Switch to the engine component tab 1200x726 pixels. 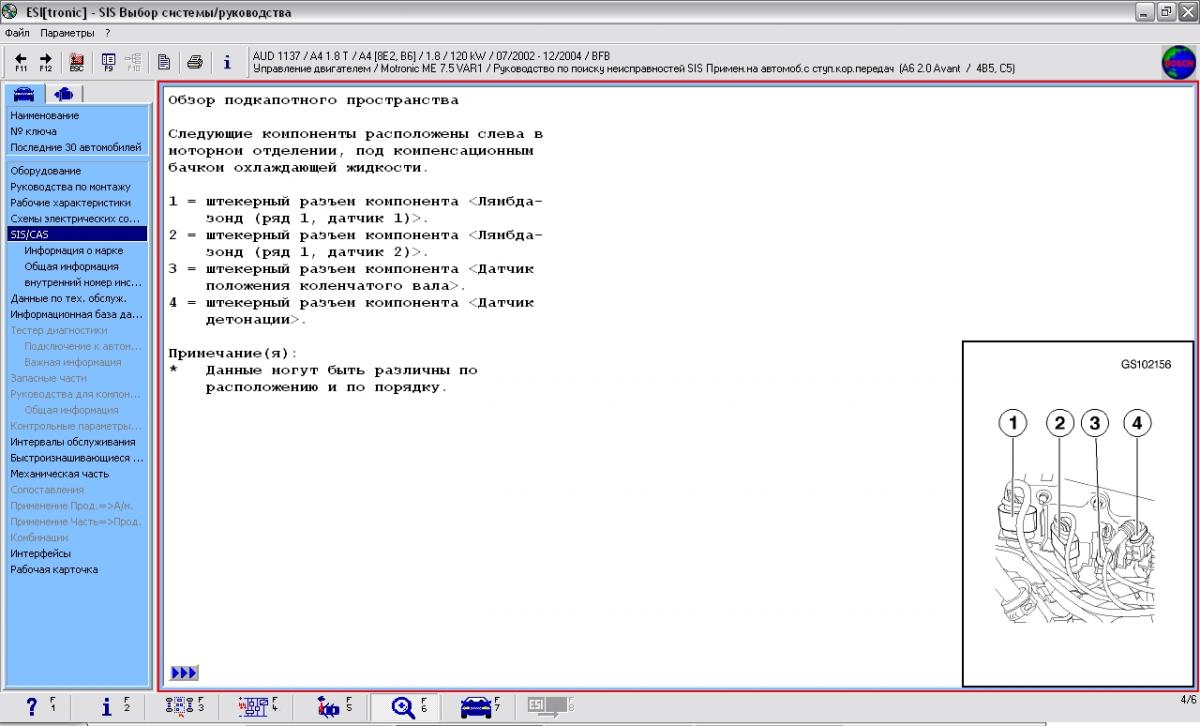coord(63,94)
